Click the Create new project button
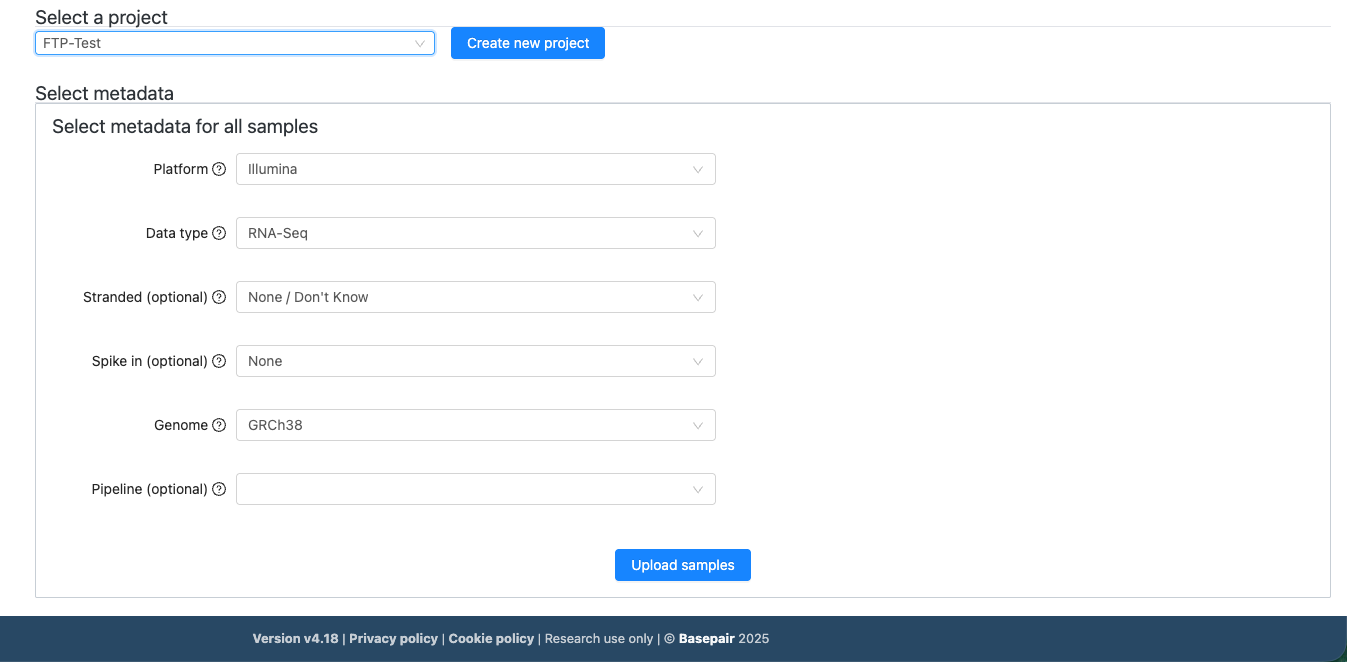This screenshot has height=662, width=1347. tap(527, 43)
